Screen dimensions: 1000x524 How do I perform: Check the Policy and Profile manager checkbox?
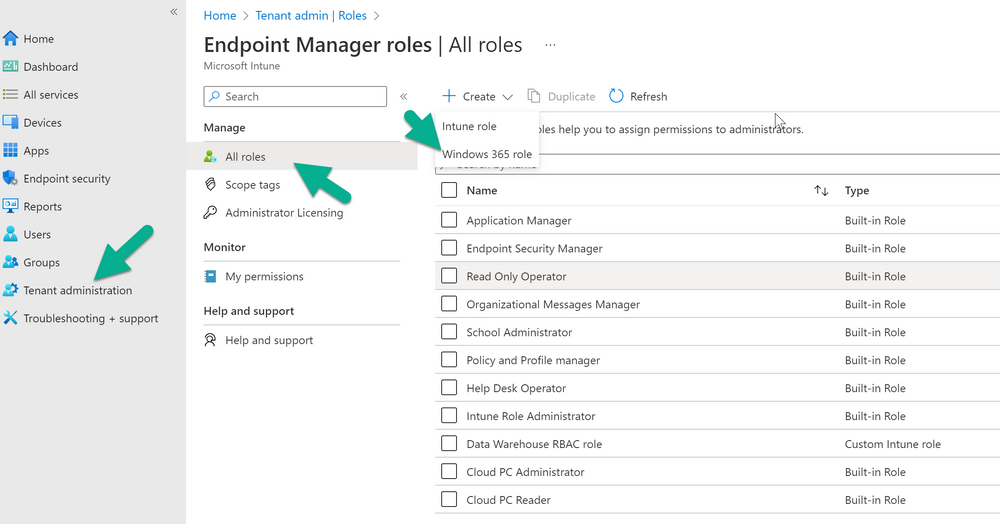tap(449, 360)
